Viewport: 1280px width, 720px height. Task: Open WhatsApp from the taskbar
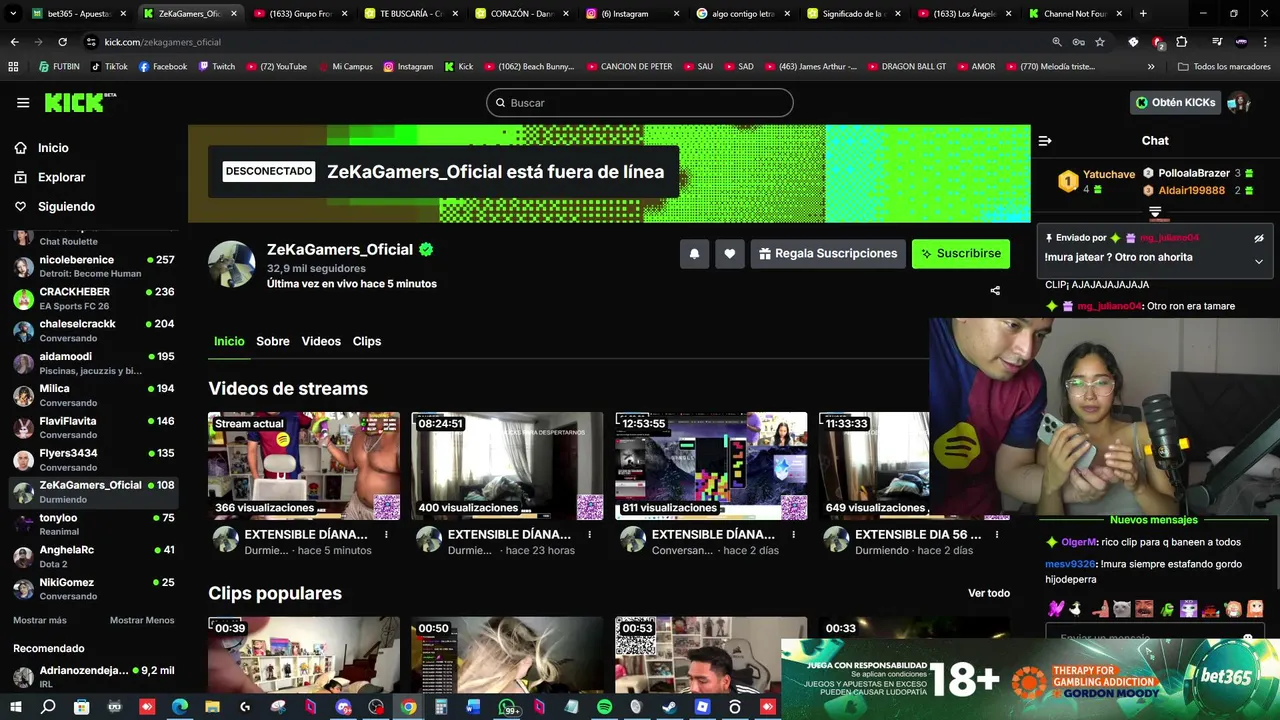pyautogui.click(x=508, y=707)
